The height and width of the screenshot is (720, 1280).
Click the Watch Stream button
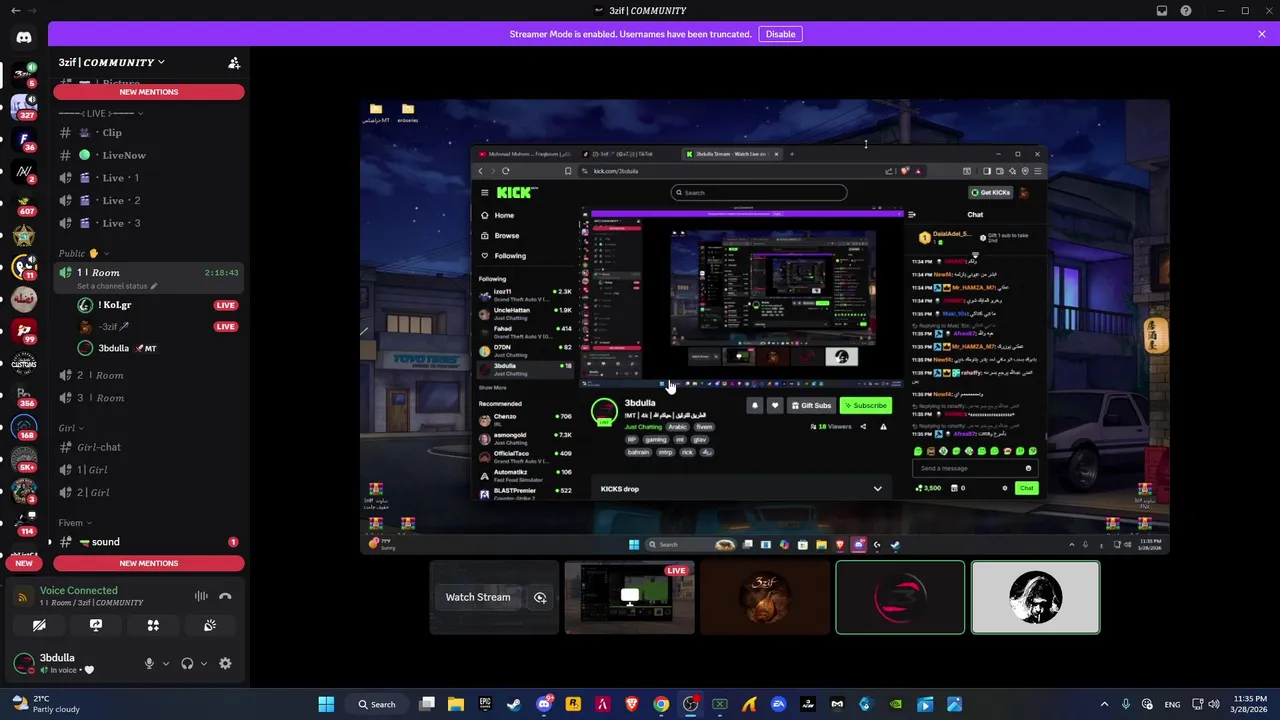click(x=478, y=597)
